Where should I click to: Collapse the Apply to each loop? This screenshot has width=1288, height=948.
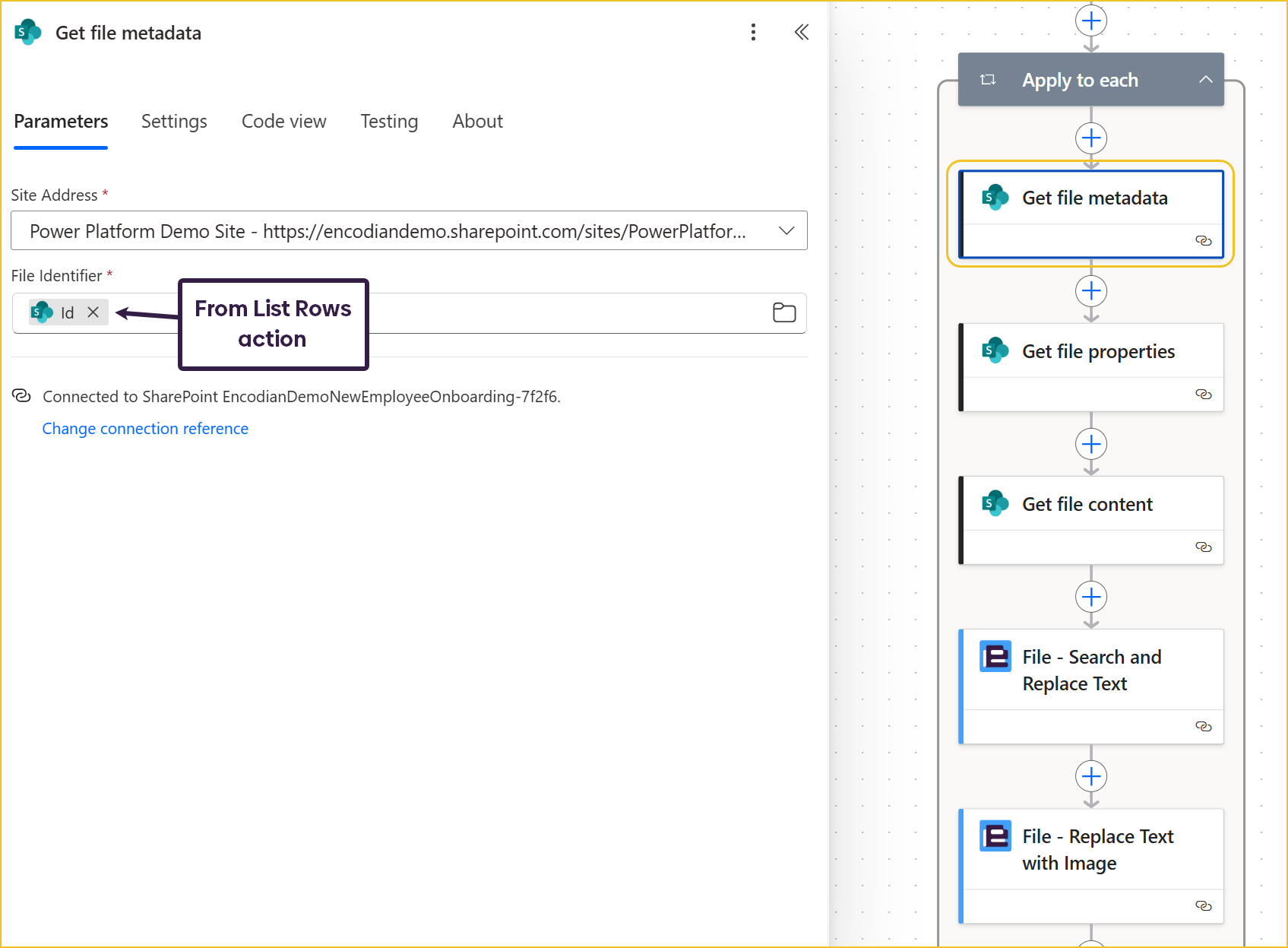pyautogui.click(x=1205, y=80)
